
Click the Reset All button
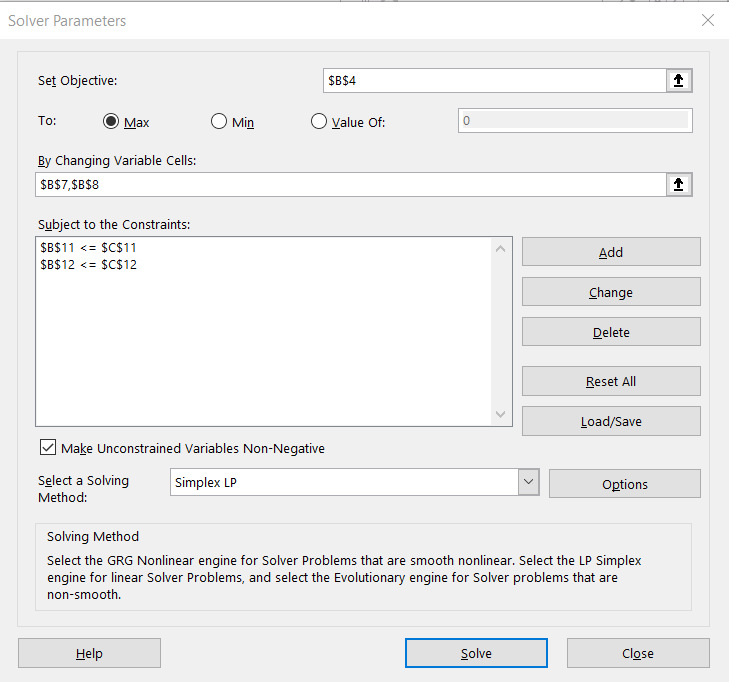click(x=611, y=381)
